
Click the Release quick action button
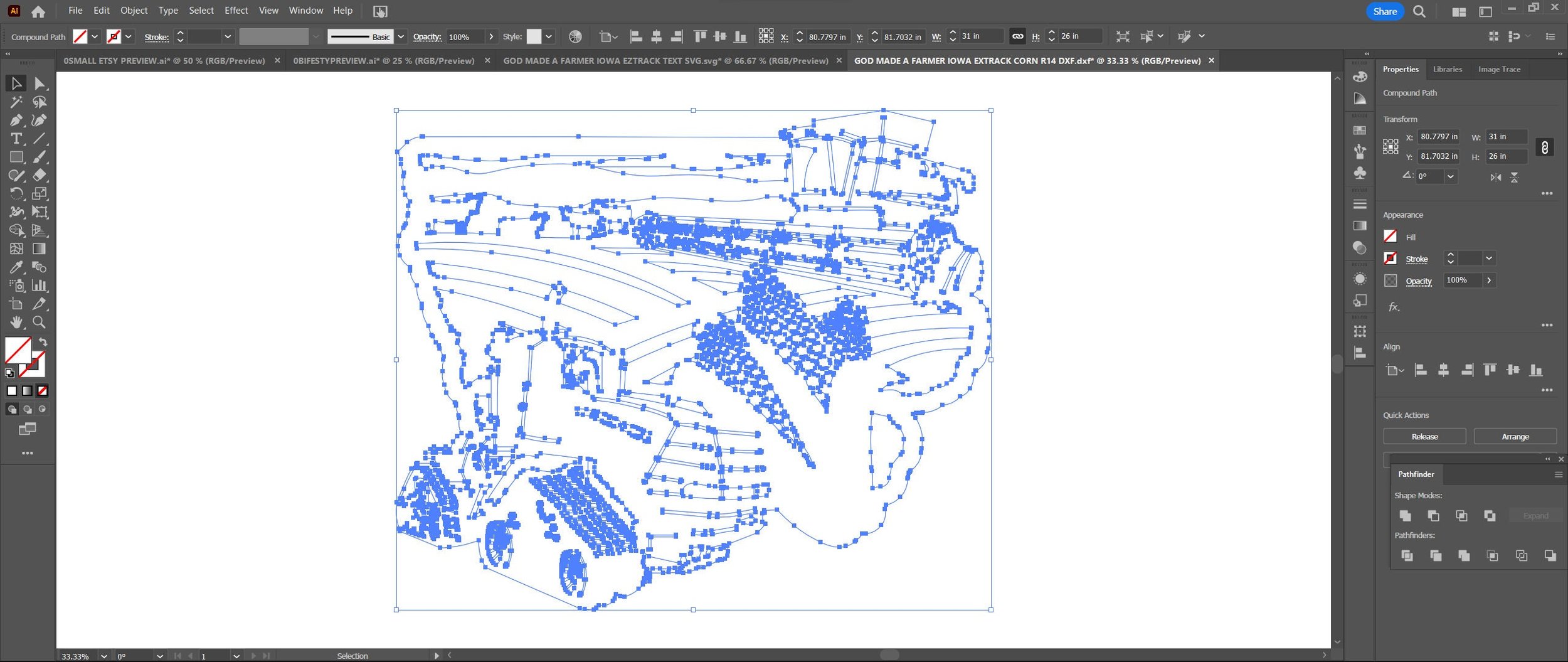pyautogui.click(x=1424, y=436)
